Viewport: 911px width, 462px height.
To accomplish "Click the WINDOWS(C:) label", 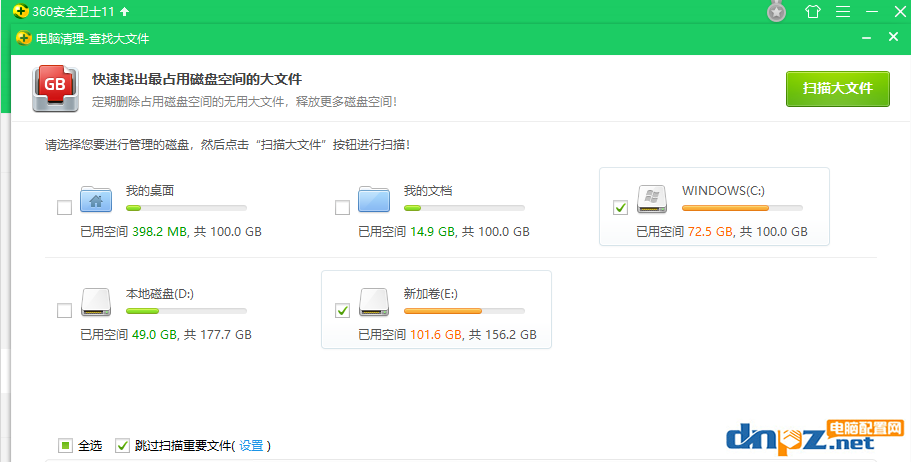I will pyautogui.click(x=723, y=191).
